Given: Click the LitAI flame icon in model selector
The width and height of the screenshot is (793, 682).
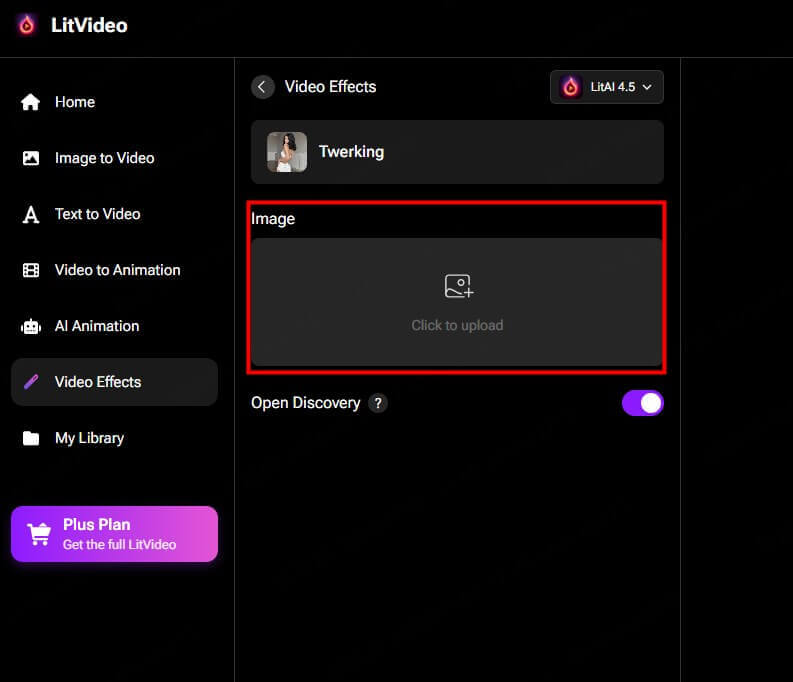Looking at the screenshot, I should tap(570, 87).
